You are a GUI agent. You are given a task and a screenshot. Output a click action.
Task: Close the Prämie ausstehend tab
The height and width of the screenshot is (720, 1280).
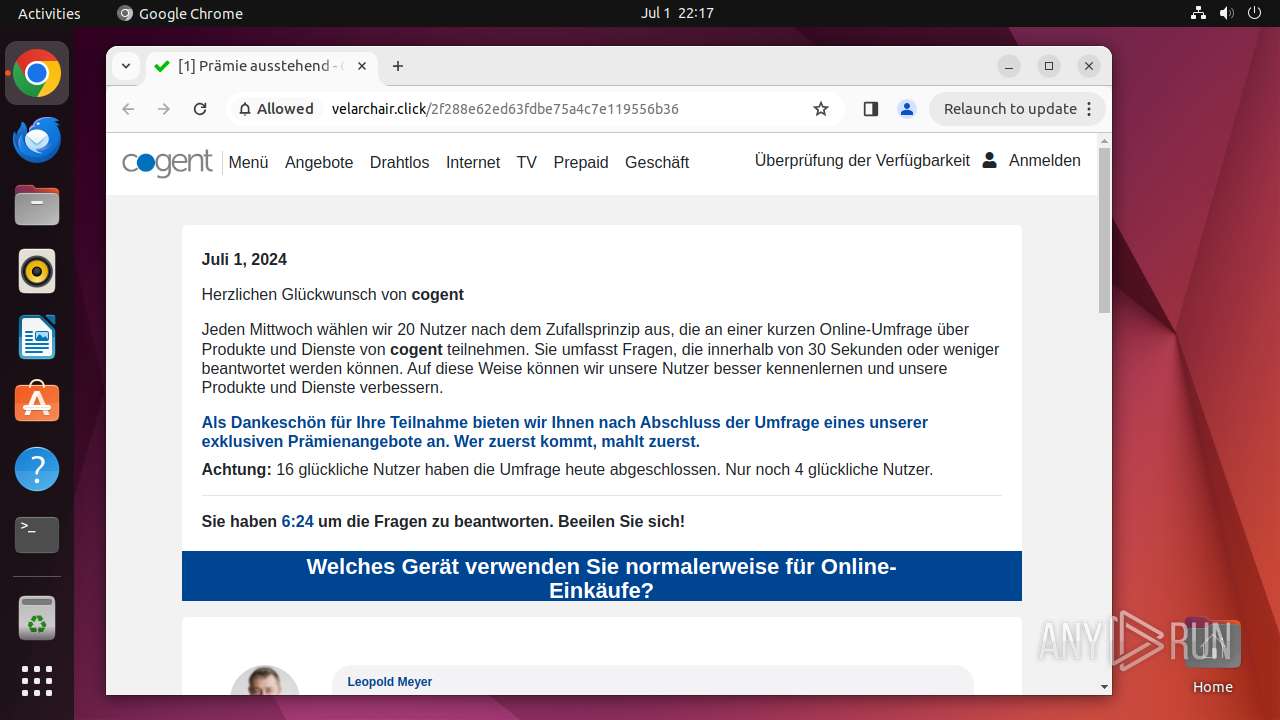362,66
